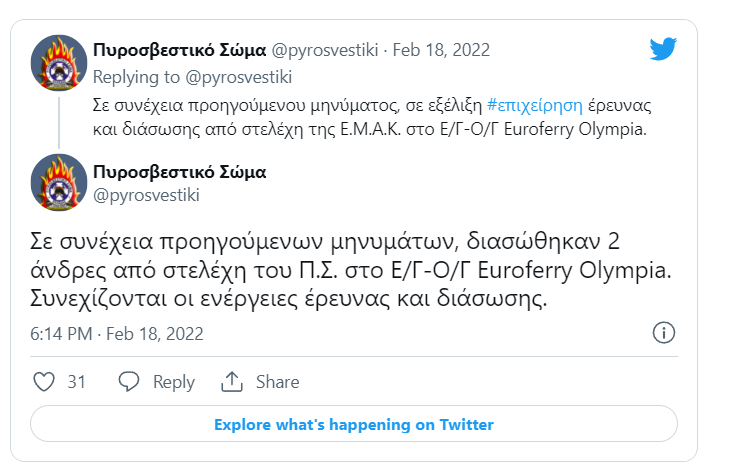The image size is (737, 475).
Task: Click Πυροσβεστικό Σώμα name in top reply
Action: pos(179,50)
